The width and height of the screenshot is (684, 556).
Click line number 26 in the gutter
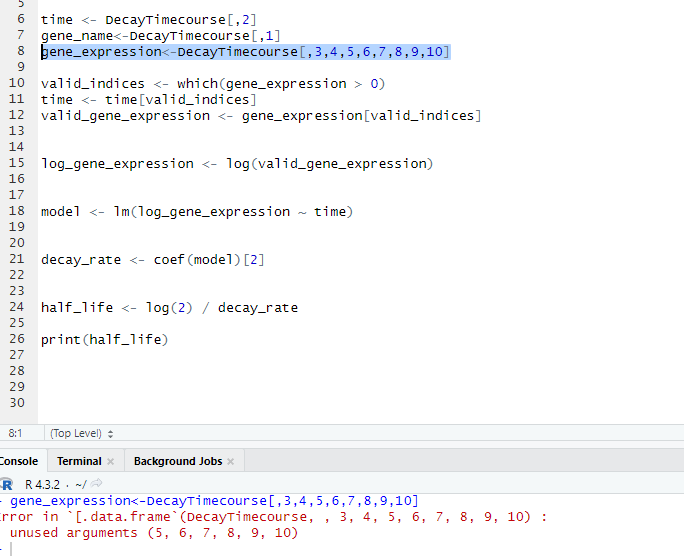[x=17, y=339]
